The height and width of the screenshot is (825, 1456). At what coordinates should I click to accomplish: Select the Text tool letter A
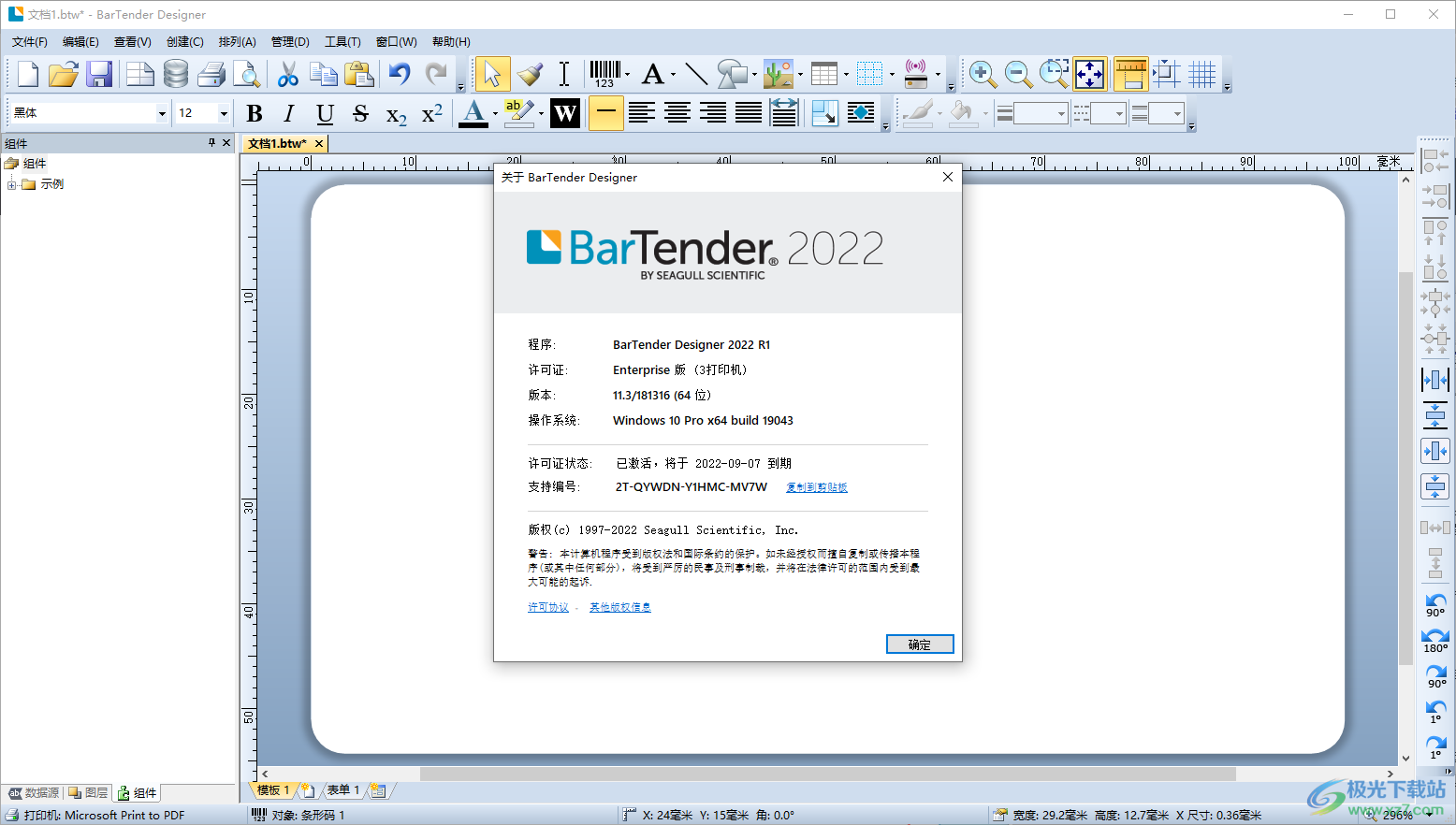653,74
